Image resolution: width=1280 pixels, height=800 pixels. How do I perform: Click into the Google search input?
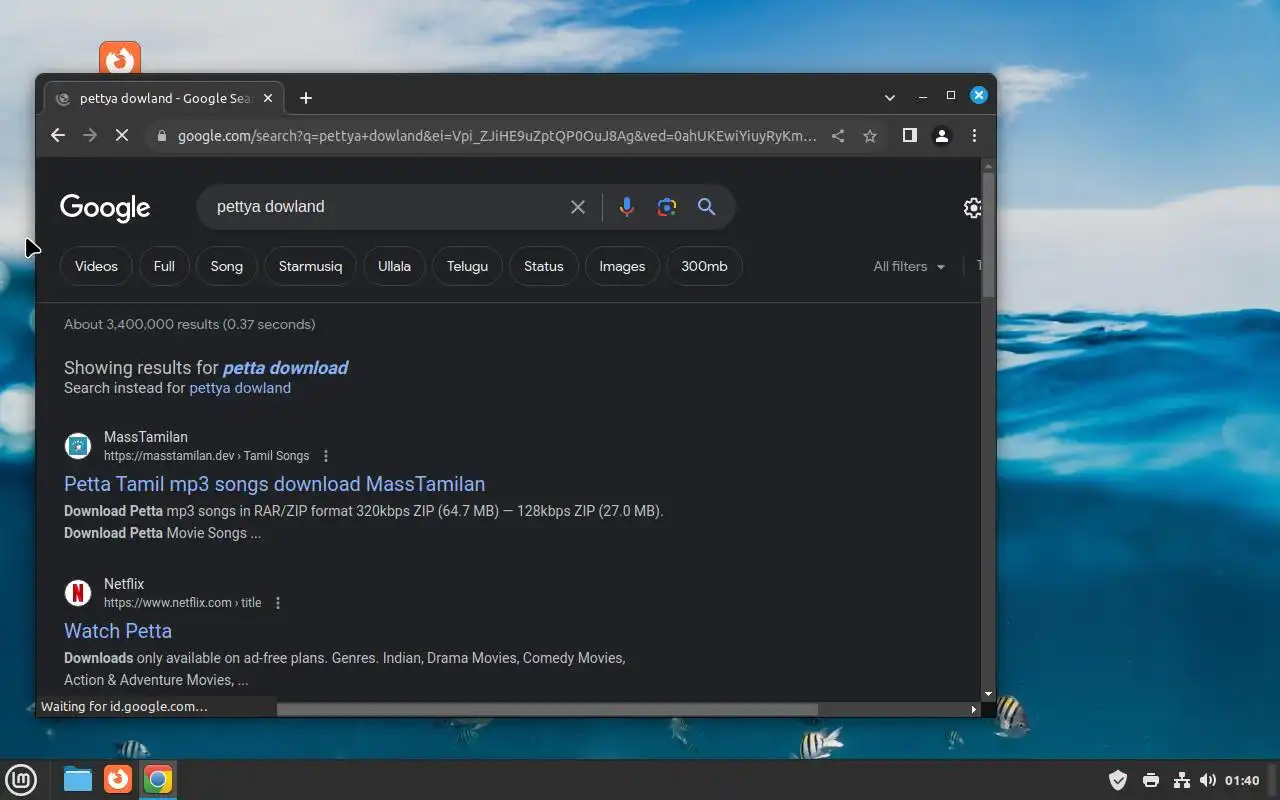pos(385,207)
